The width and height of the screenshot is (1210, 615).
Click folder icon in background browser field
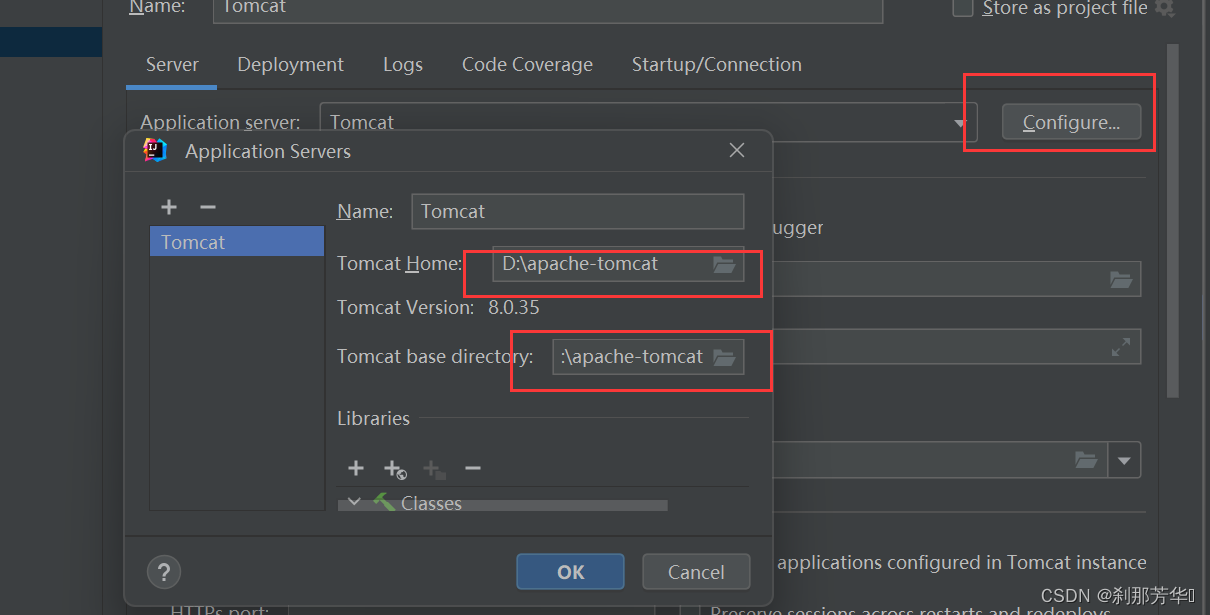coord(1121,280)
